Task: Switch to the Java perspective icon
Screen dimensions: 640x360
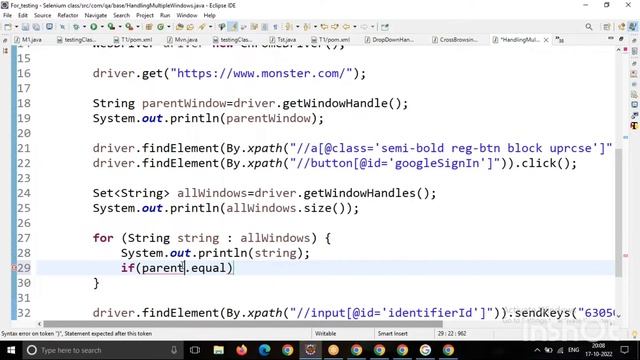Action: [x=633, y=27]
